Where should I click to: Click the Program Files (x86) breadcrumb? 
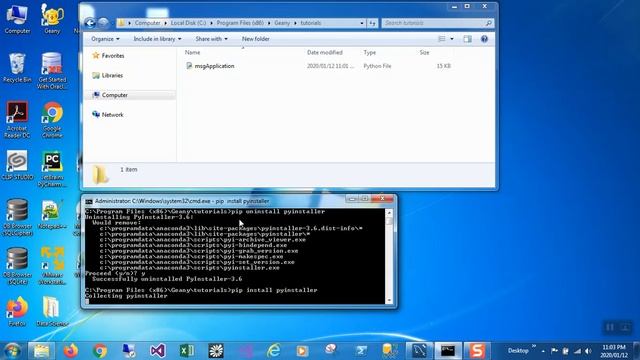[x=240, y=23]
